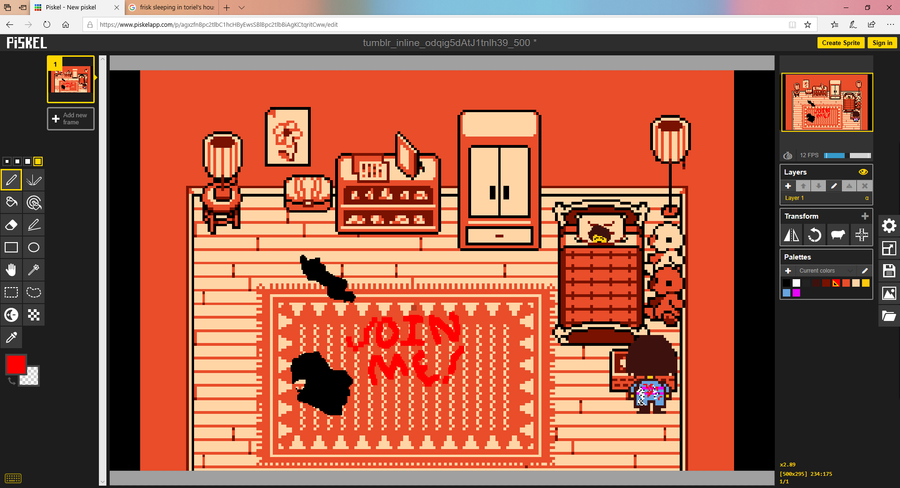Viewport: 900px width, 488px height.
Task: Open the transparent secondary color picker
Action: coord(30,376)
